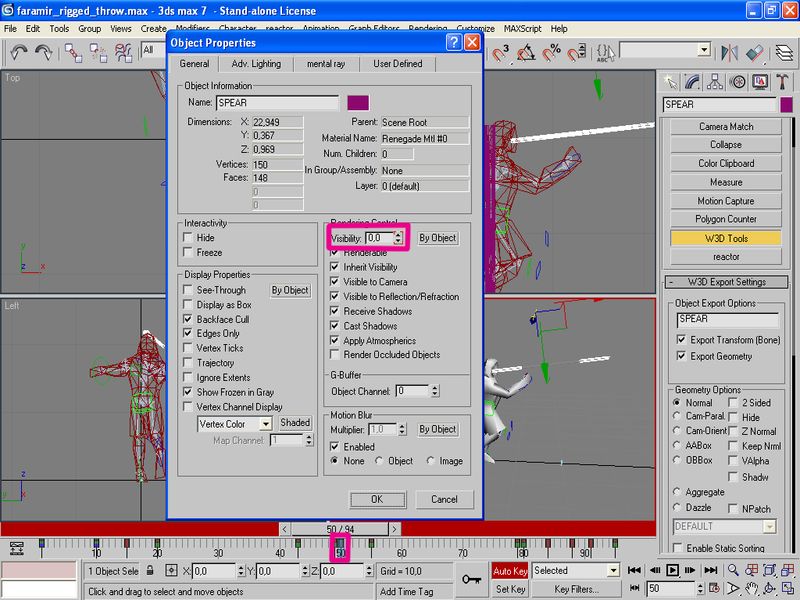Select the AABox geometry option
Screen dimensions: 800x600
tap(677, 445)
